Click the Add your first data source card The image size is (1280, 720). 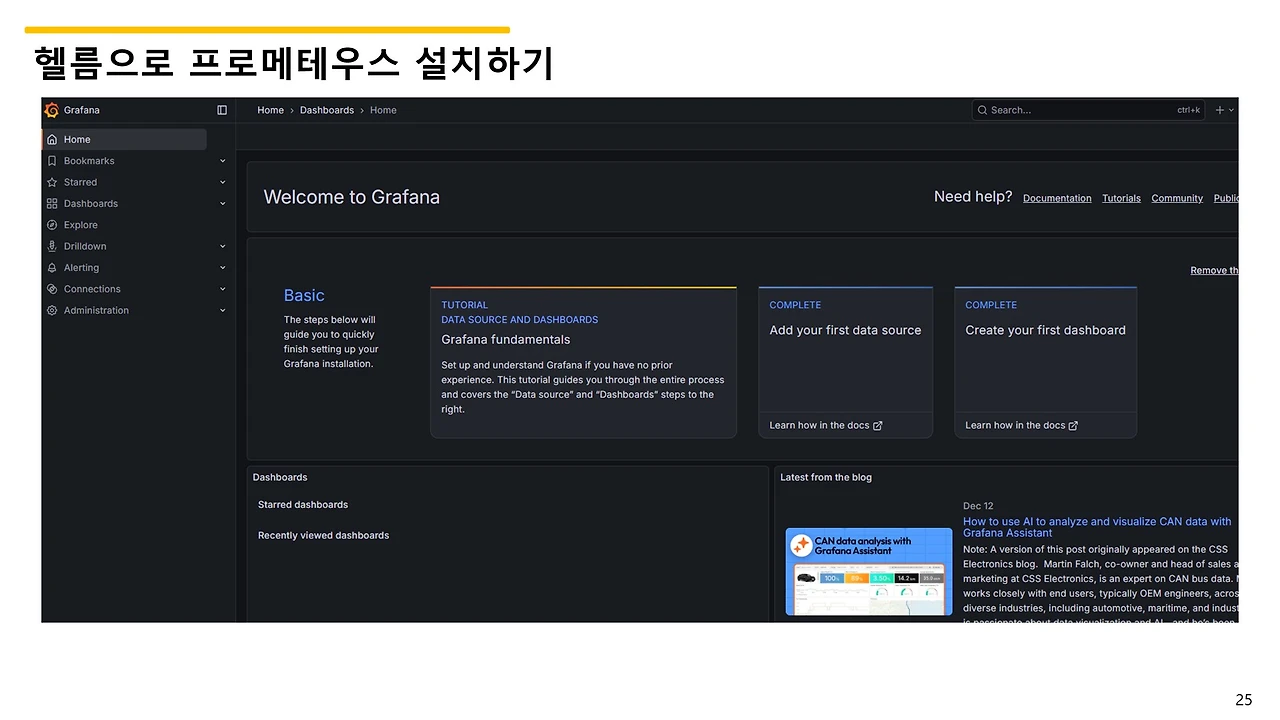[845, 362]
